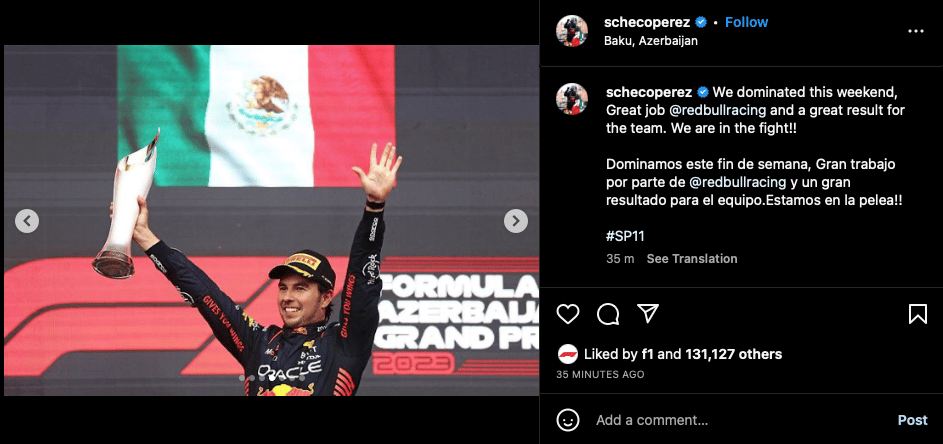Go to previous photo in carousel
This screenshot has width=943, height=444.
27,221
